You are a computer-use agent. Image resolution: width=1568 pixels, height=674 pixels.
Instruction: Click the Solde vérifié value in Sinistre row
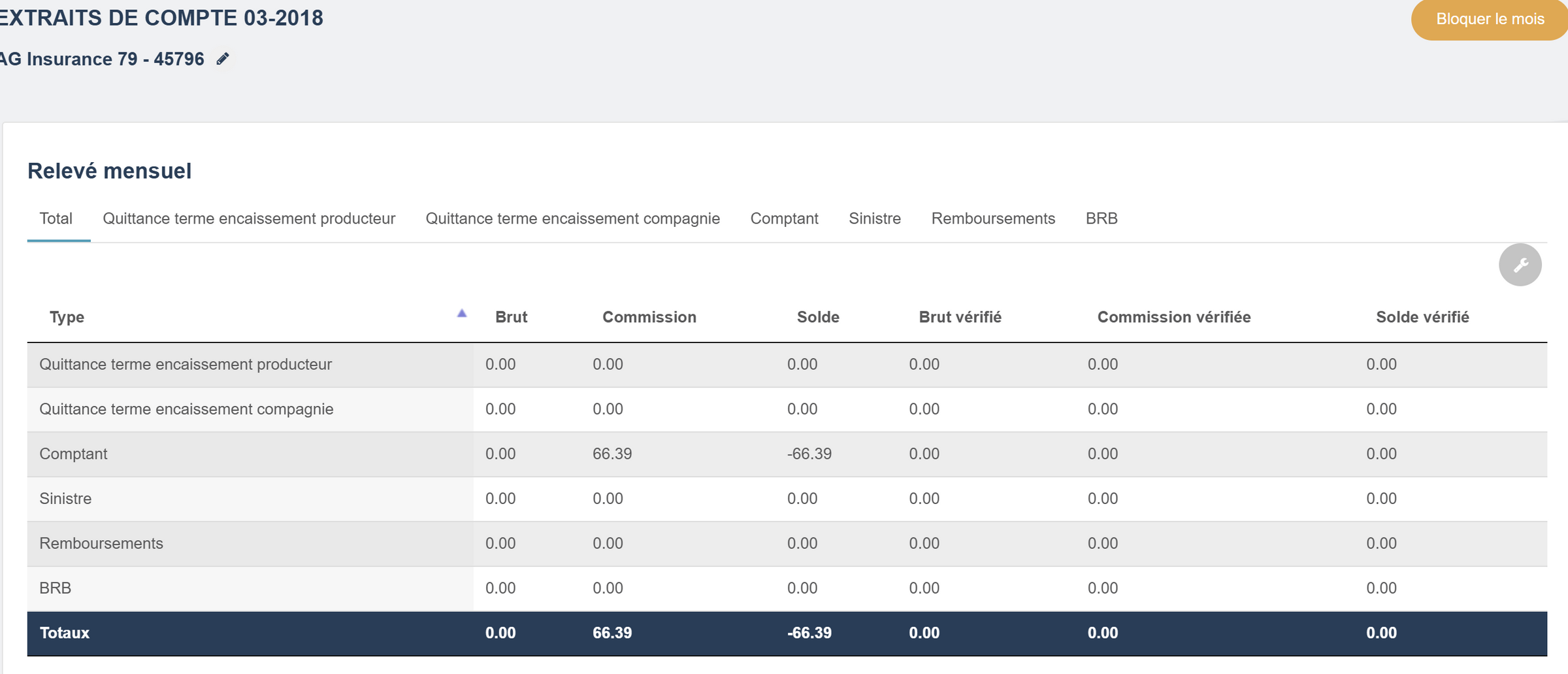click(1381, 498)
